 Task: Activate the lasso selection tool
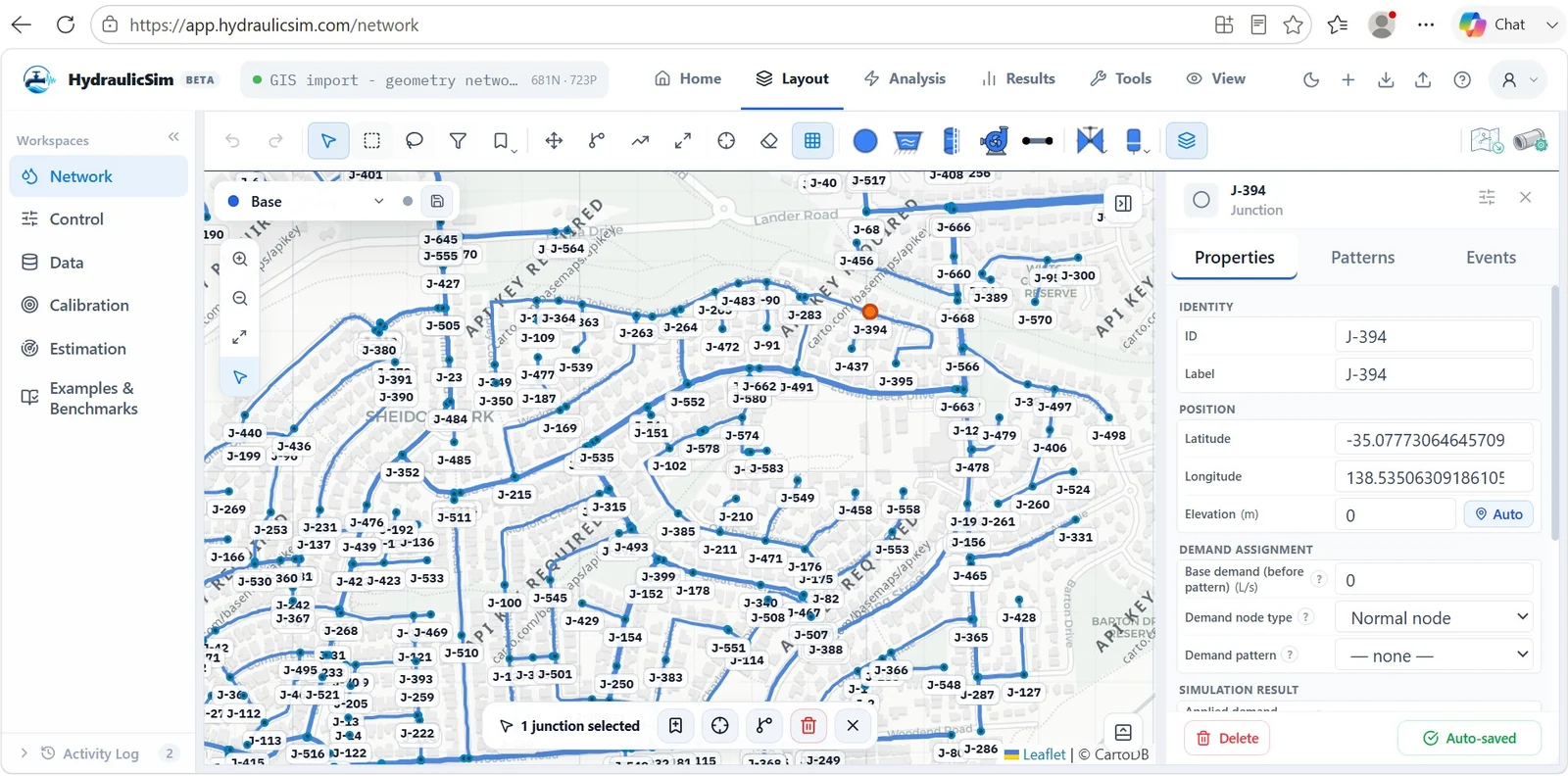click(415, 141)
